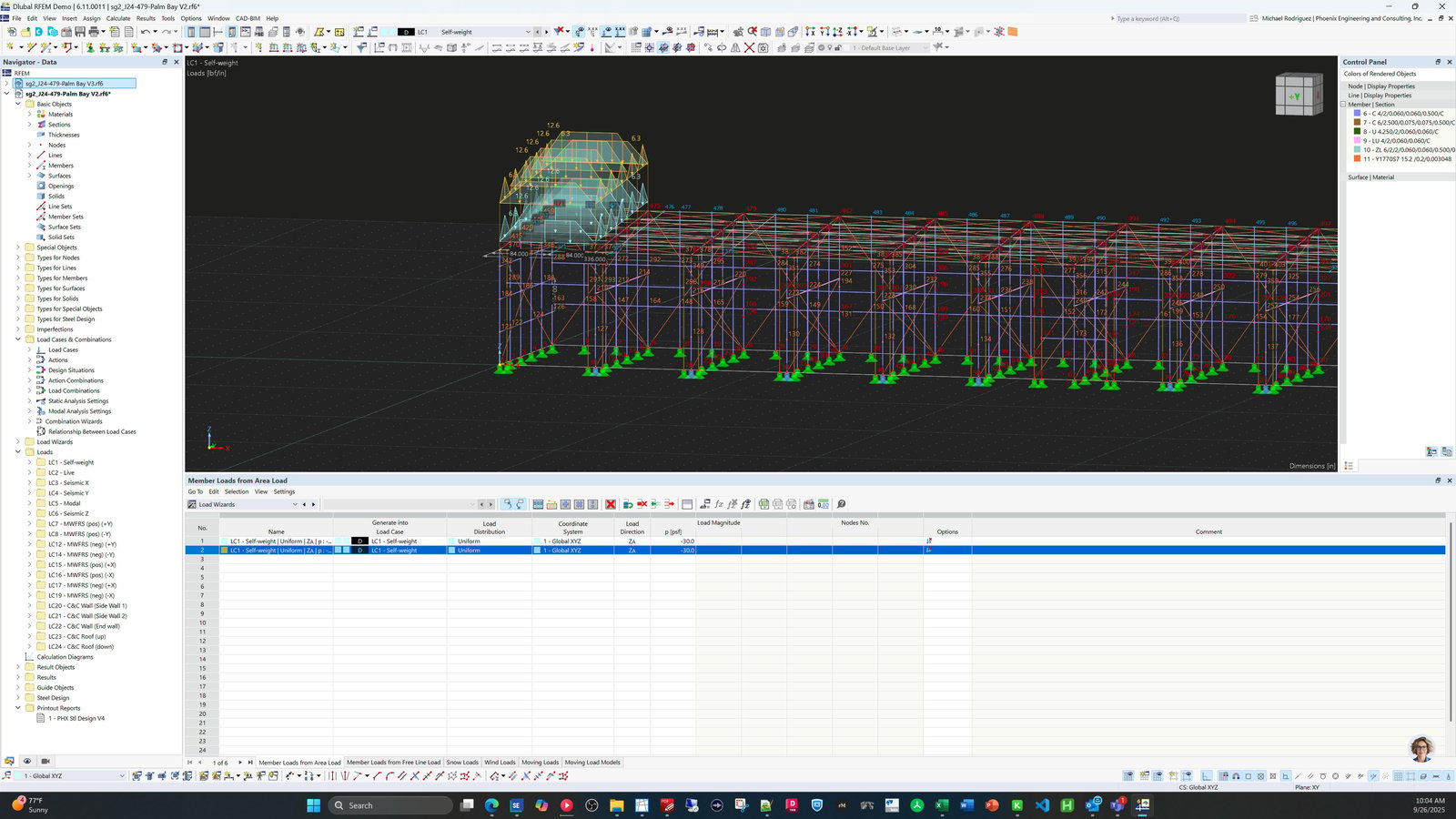
Task: Expand the Materials tree node
Action: click(29, 115)
